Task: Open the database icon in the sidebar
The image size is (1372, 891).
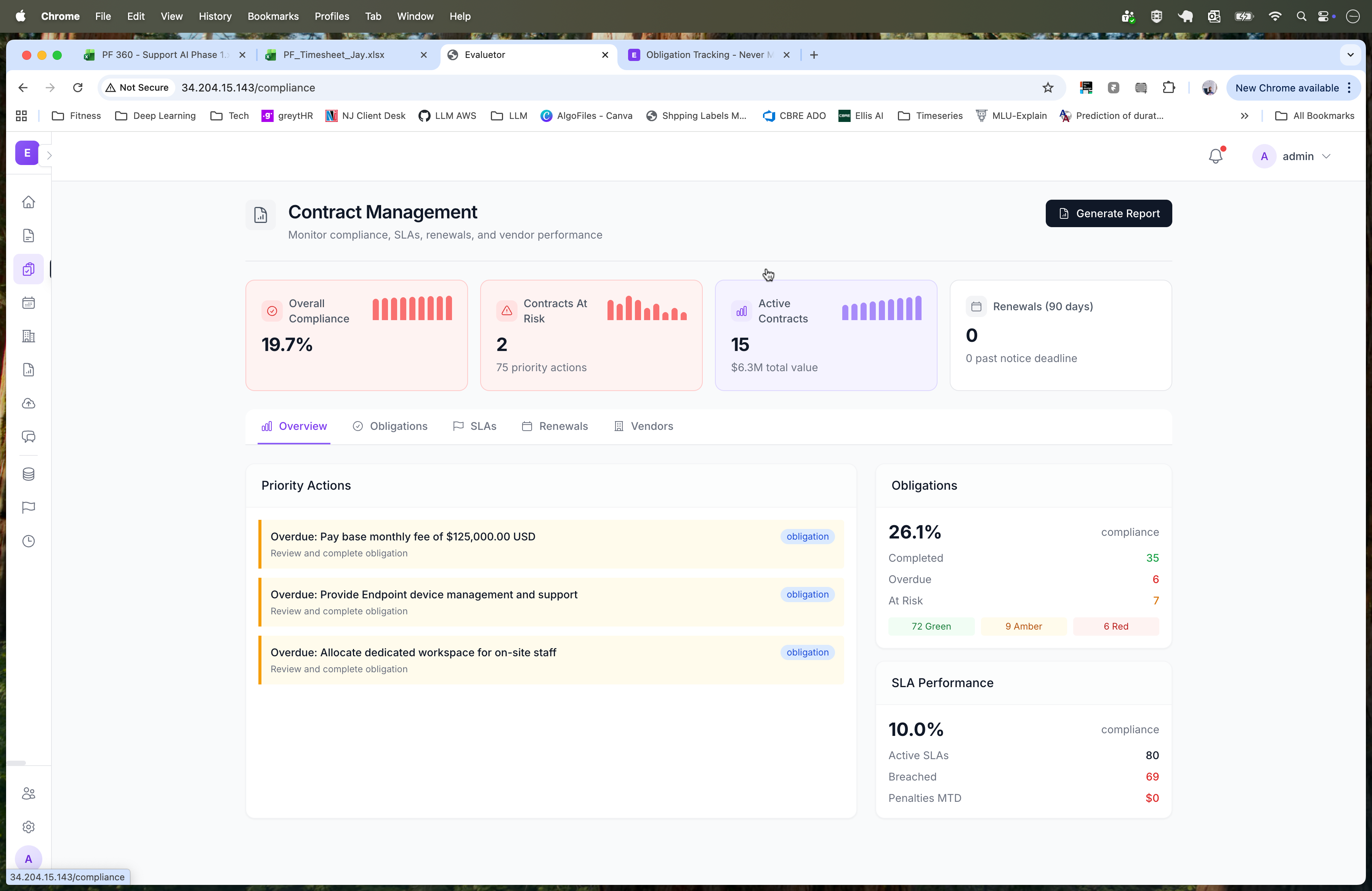Action: coord(28,474)
